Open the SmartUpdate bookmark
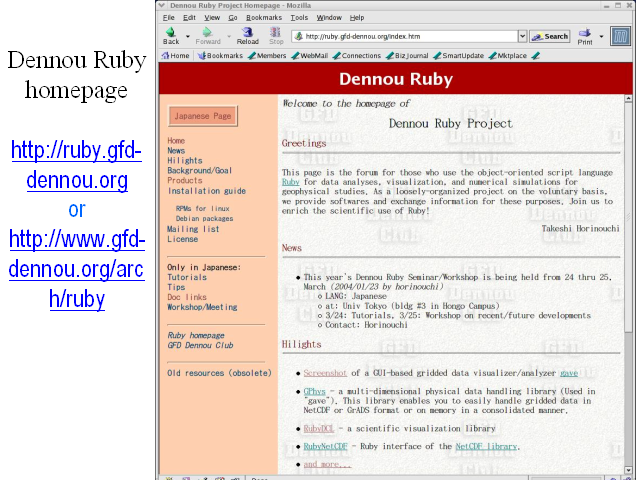This screenshot has width=640, height=480. (x=459, y=56)
